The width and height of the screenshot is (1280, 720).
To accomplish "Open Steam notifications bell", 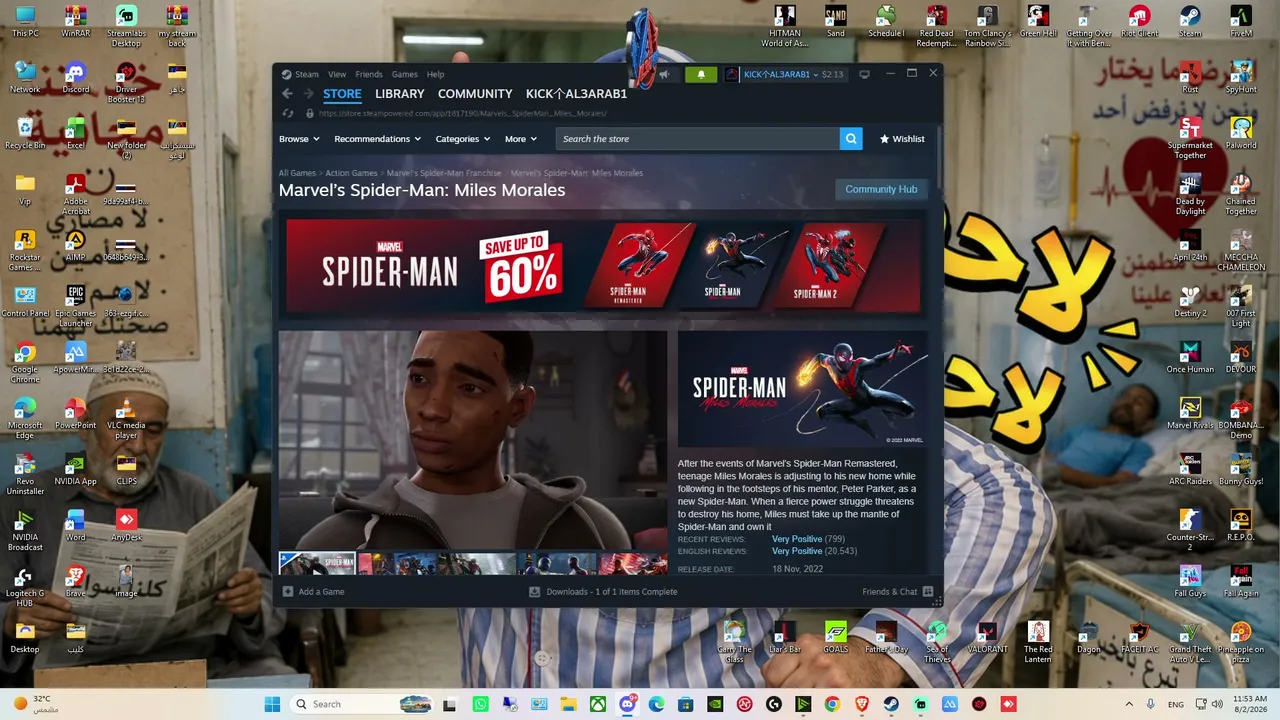I will click(x=701, y=74).
